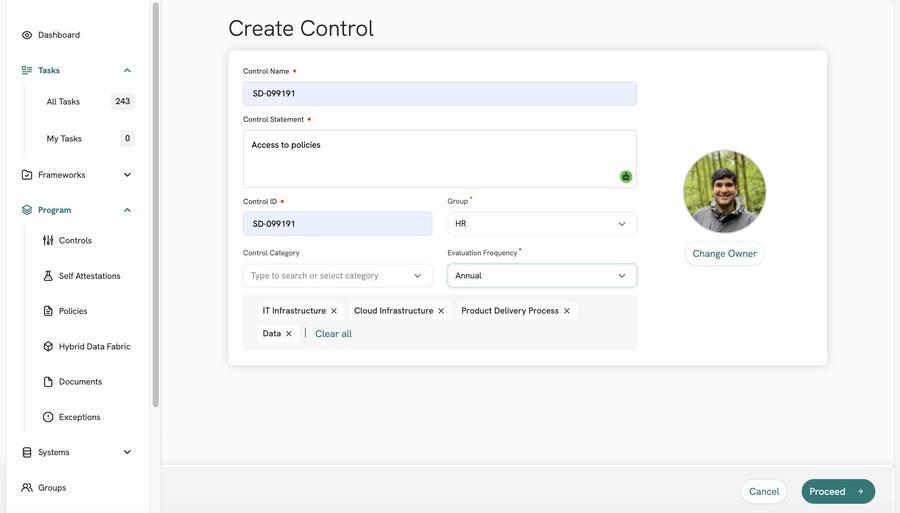Image resolution: width=900 pixels, height=513 pixels.
Task: Expand the Frameworks section chevron
Action: tap(127, 175)
